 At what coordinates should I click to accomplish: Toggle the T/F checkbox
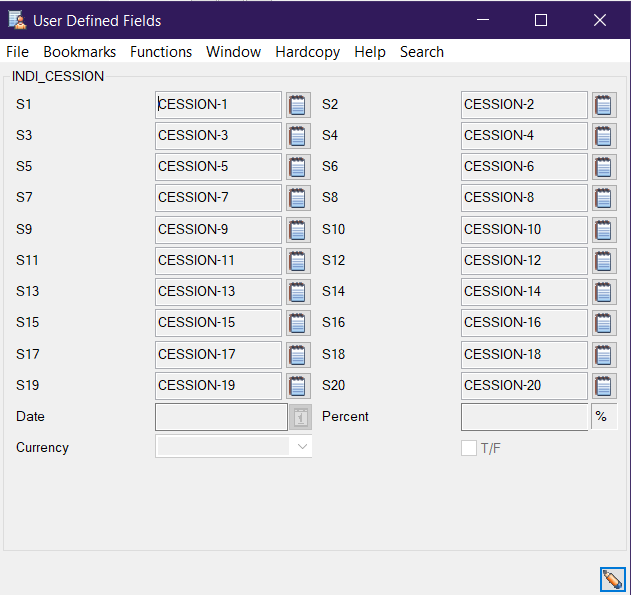pyautogui.click(x=469, y=448)
